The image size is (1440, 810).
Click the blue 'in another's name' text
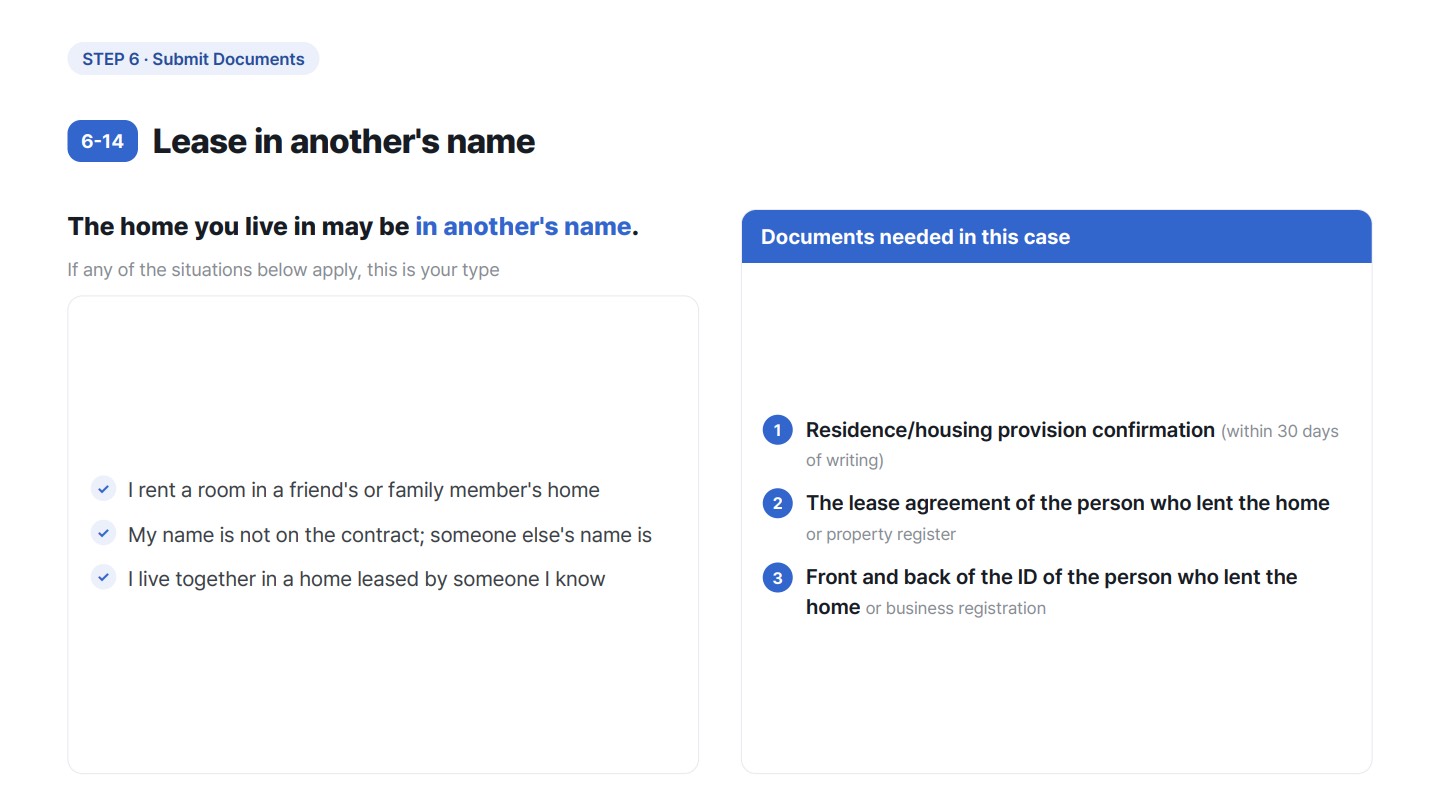(523, 226)
